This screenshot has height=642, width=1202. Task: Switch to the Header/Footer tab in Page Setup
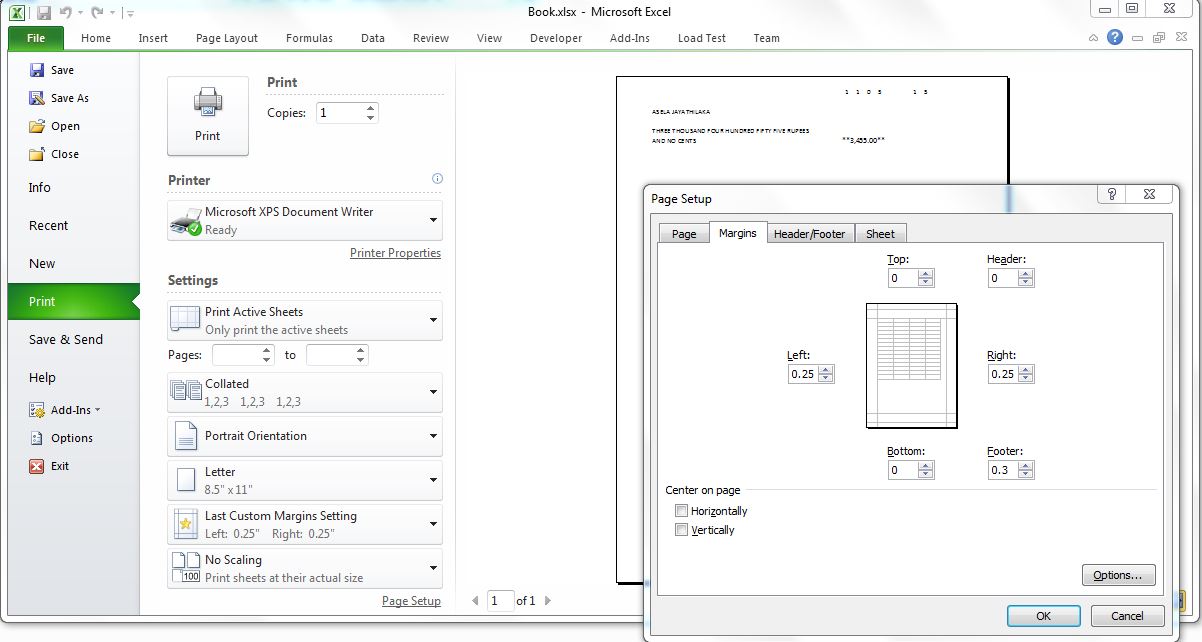tap(809, 233)
